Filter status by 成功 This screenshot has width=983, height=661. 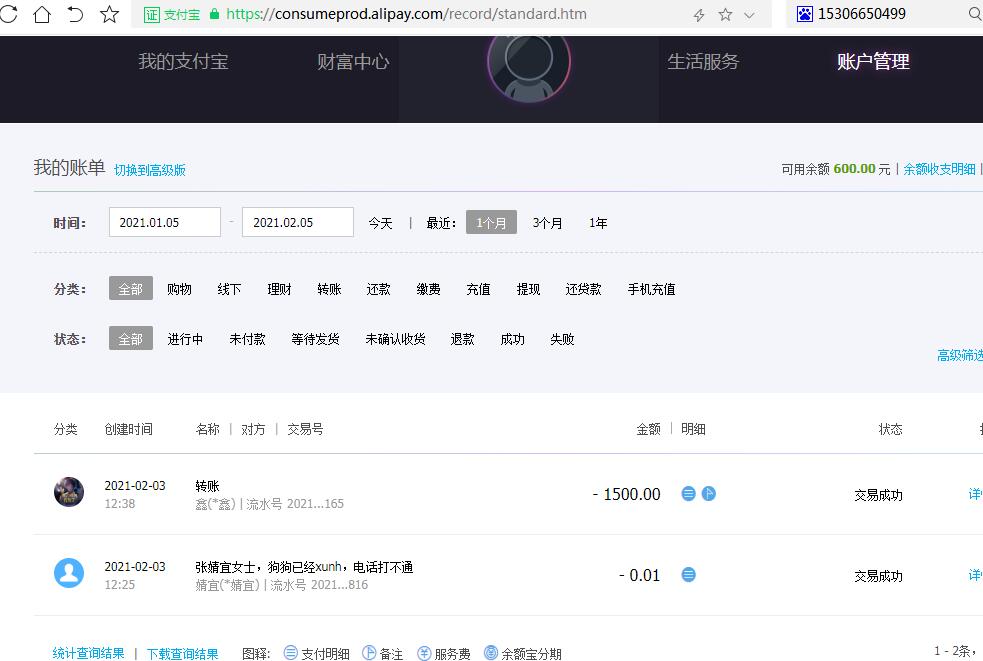coord(513,339)
